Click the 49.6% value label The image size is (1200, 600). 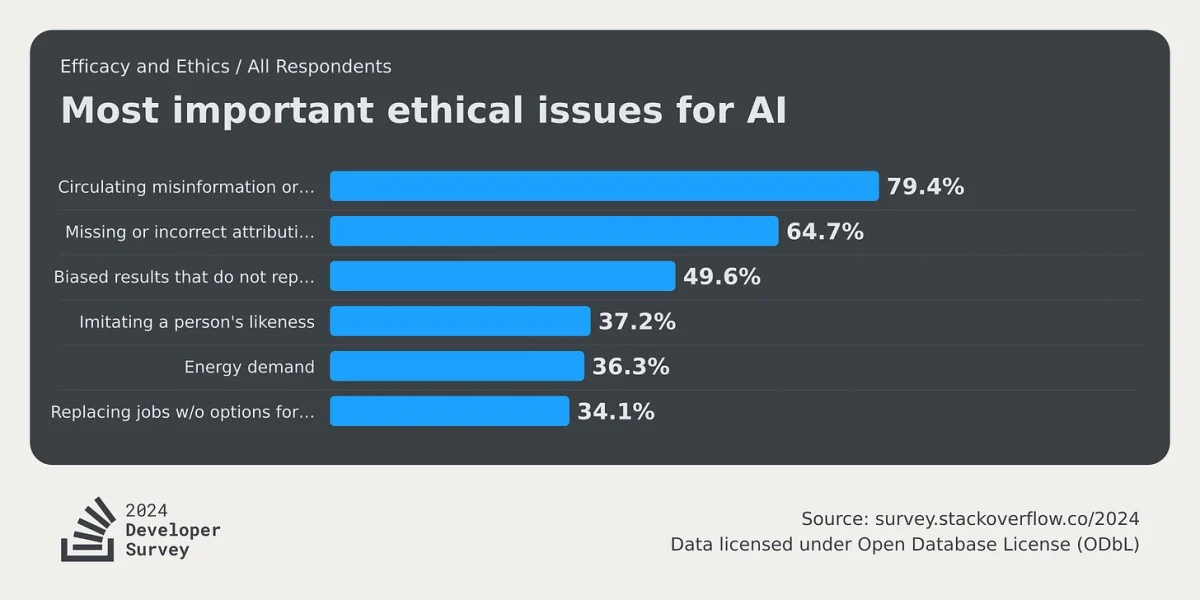[x=722, y=276]
